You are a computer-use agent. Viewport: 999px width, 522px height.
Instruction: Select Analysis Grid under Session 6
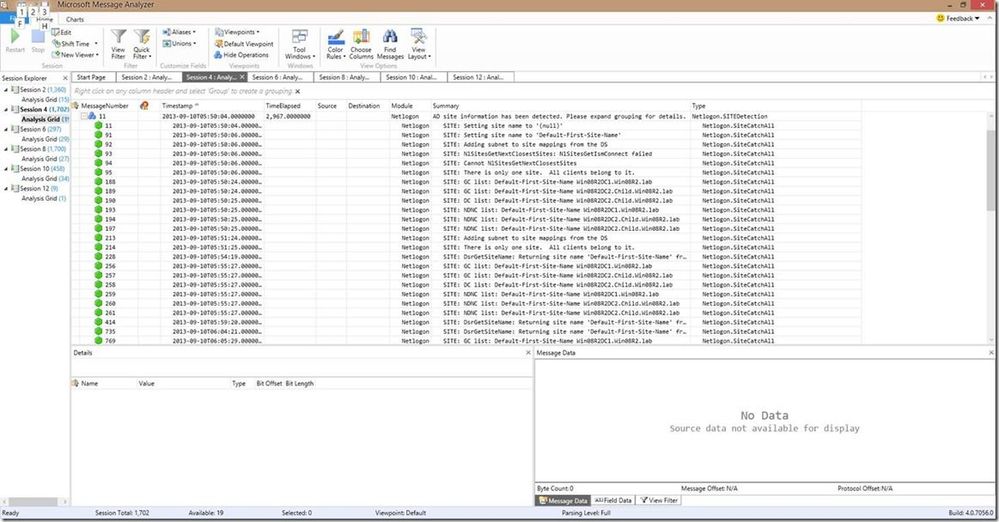(x=45, y=139)
